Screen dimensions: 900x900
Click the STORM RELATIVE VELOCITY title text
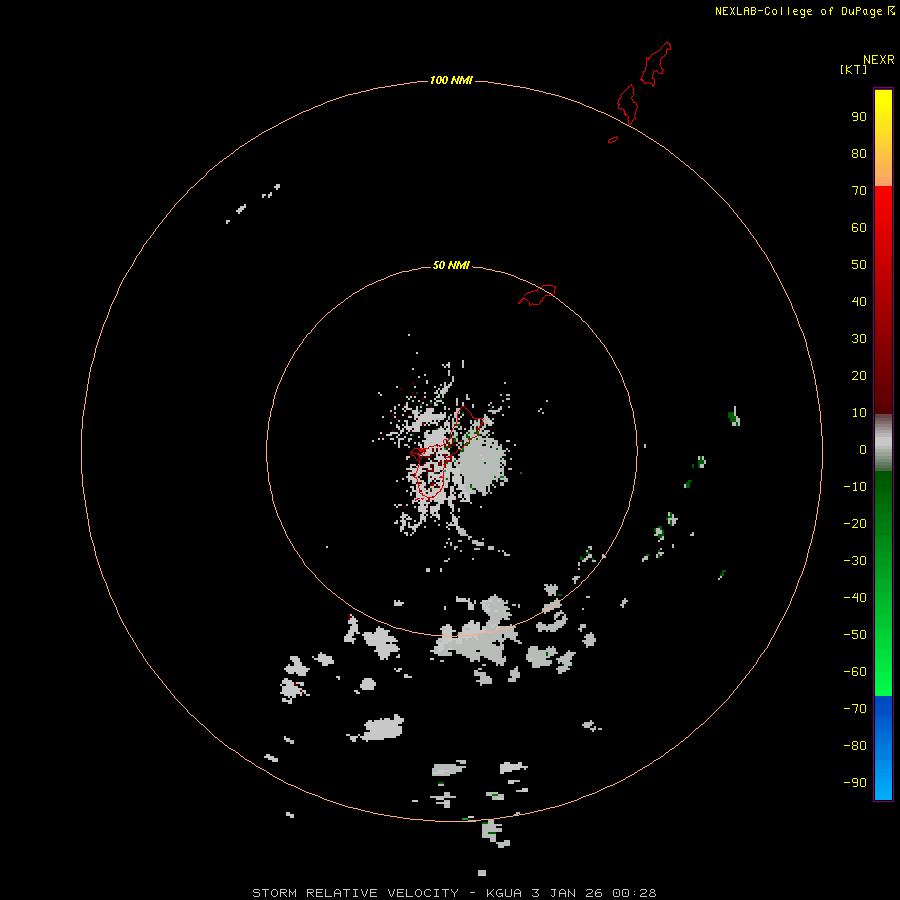355,893
